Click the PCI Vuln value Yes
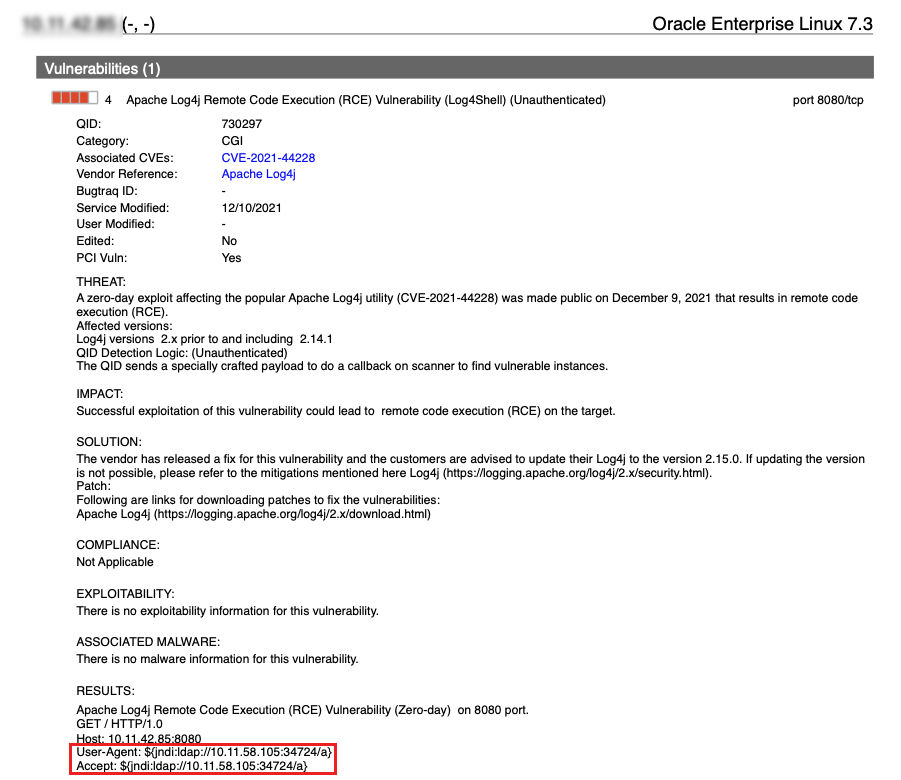The width and height of the screenshot is (901, 780). [x=232, y=258]
